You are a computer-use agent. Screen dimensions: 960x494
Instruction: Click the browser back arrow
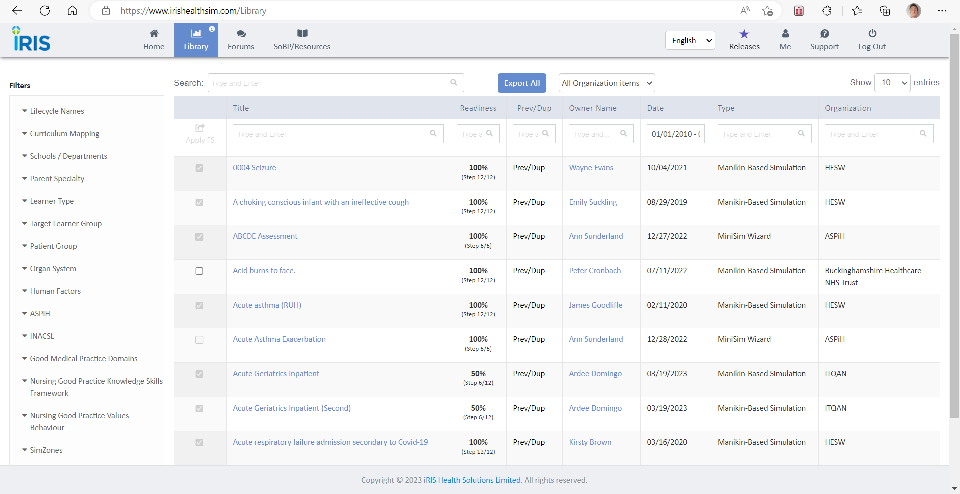point(17,10)
